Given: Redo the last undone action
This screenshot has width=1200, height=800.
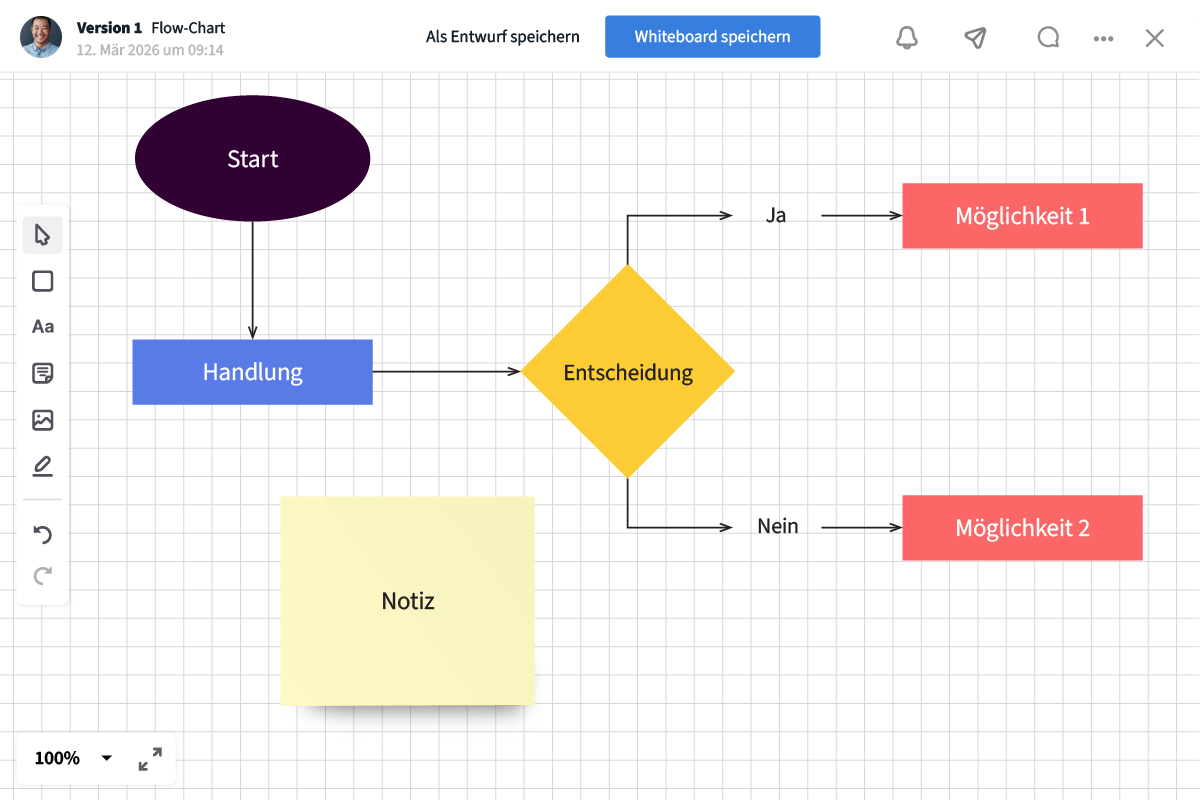Looking at the screenshot, I should point(42,576).
